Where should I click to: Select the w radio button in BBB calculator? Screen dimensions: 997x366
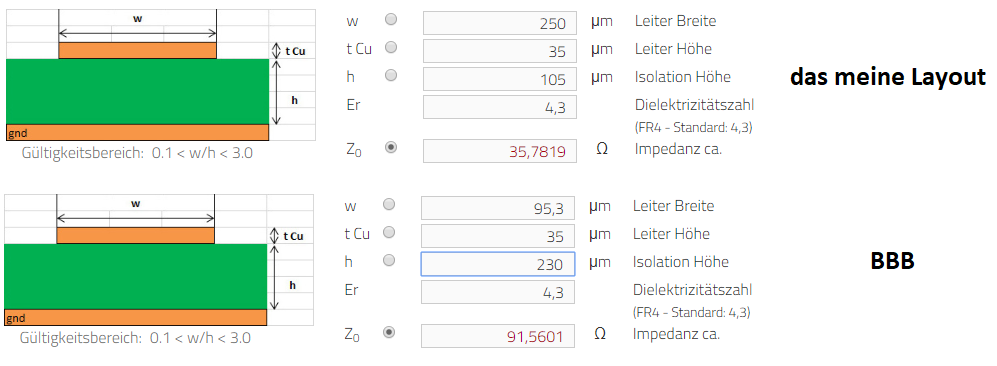click(x=389, y=204)
